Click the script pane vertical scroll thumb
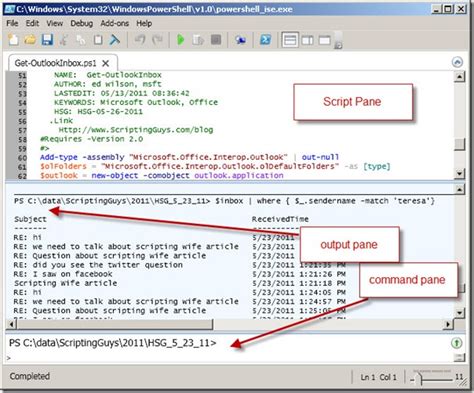 coord(460,144)
